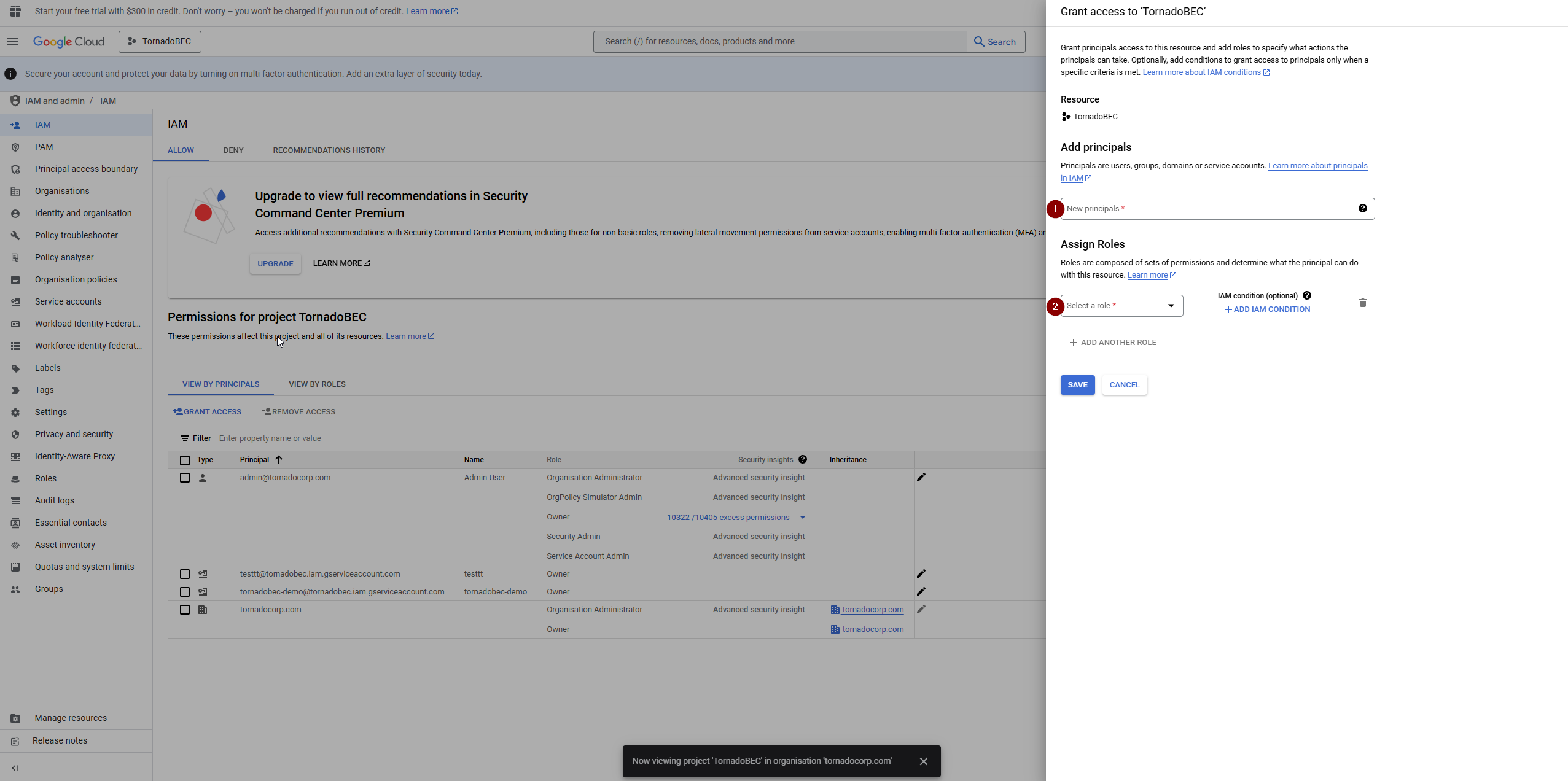Open the TornadoBEC project selector

[160, 42]
